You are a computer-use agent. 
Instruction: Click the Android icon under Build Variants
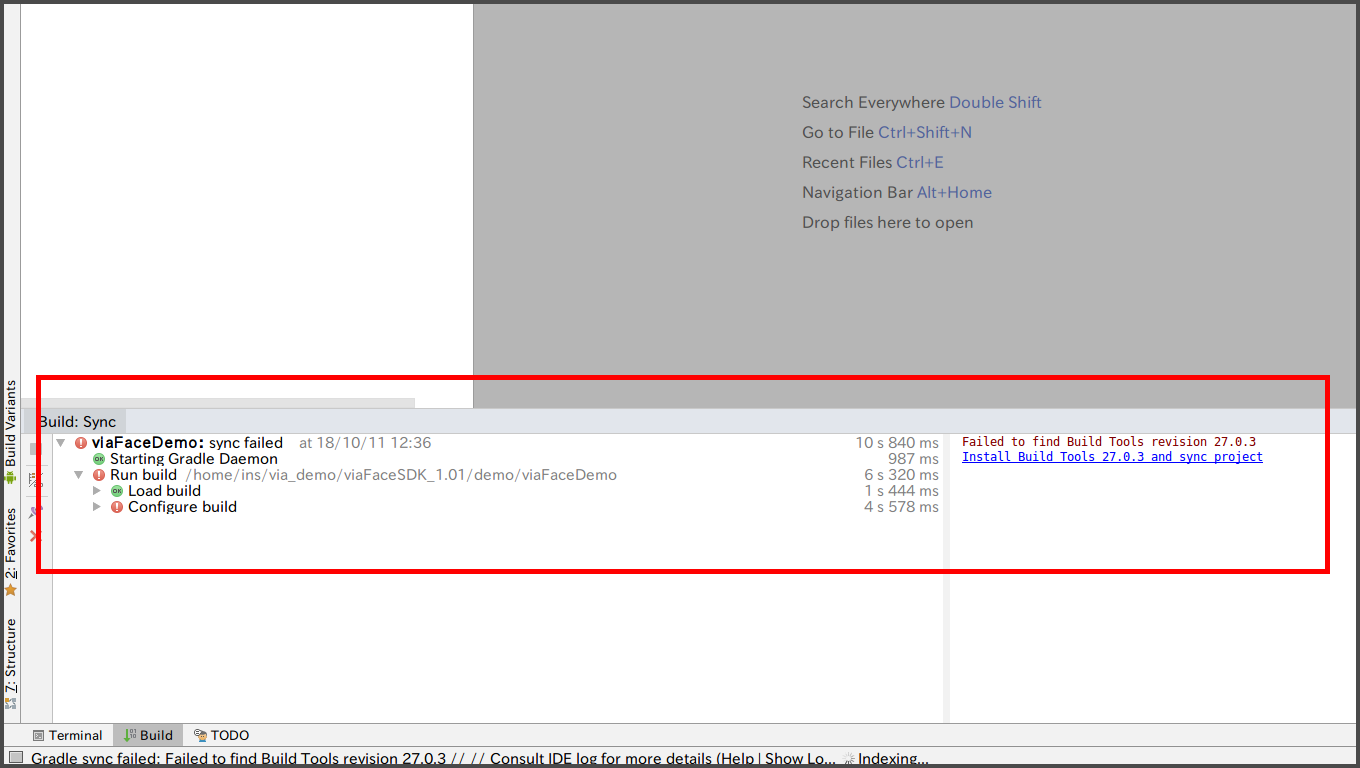11,478
